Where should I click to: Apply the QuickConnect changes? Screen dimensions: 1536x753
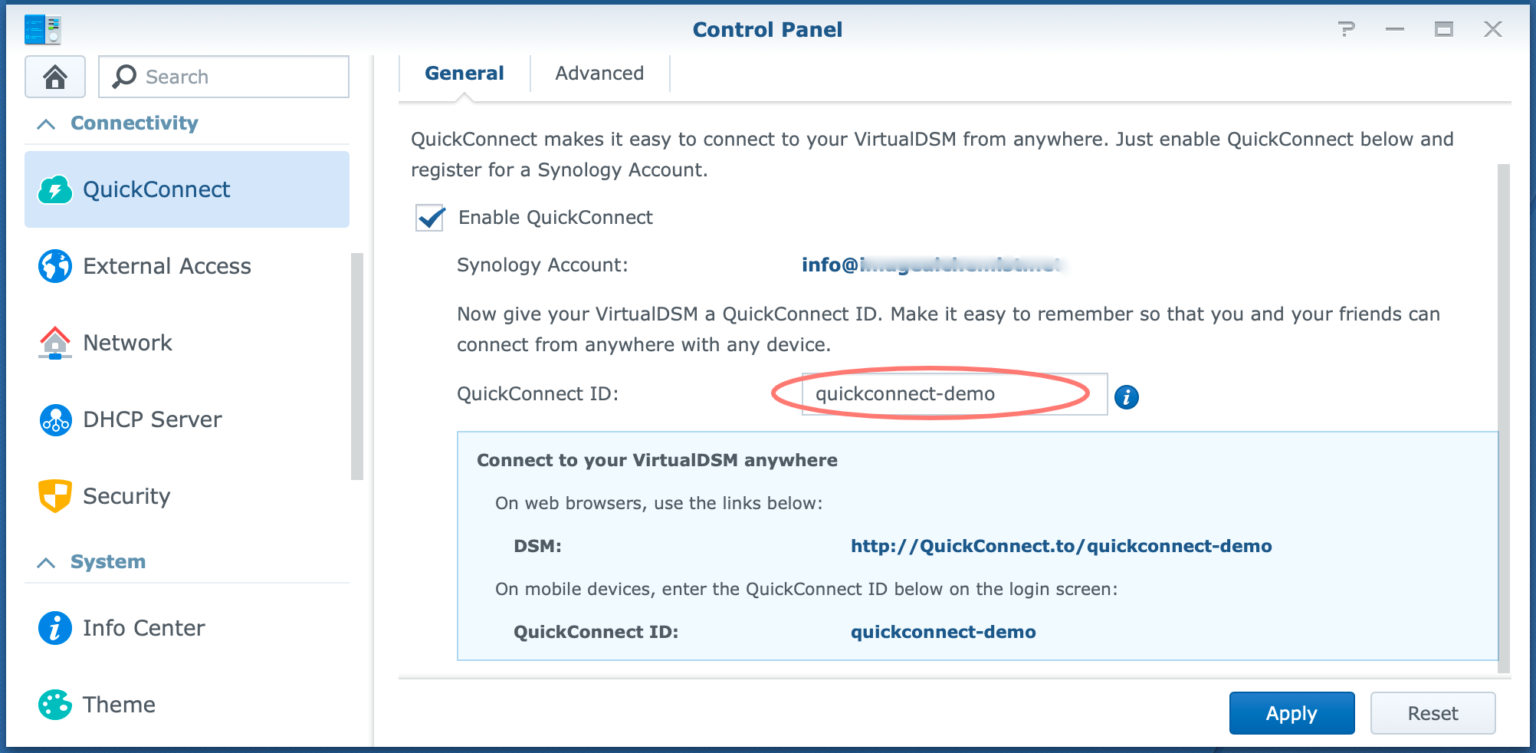1291,713
